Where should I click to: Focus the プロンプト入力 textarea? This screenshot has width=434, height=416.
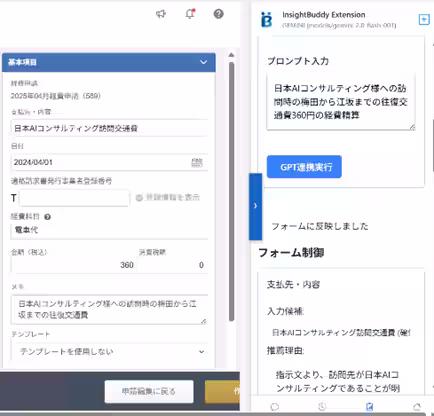tap(341, 102)
